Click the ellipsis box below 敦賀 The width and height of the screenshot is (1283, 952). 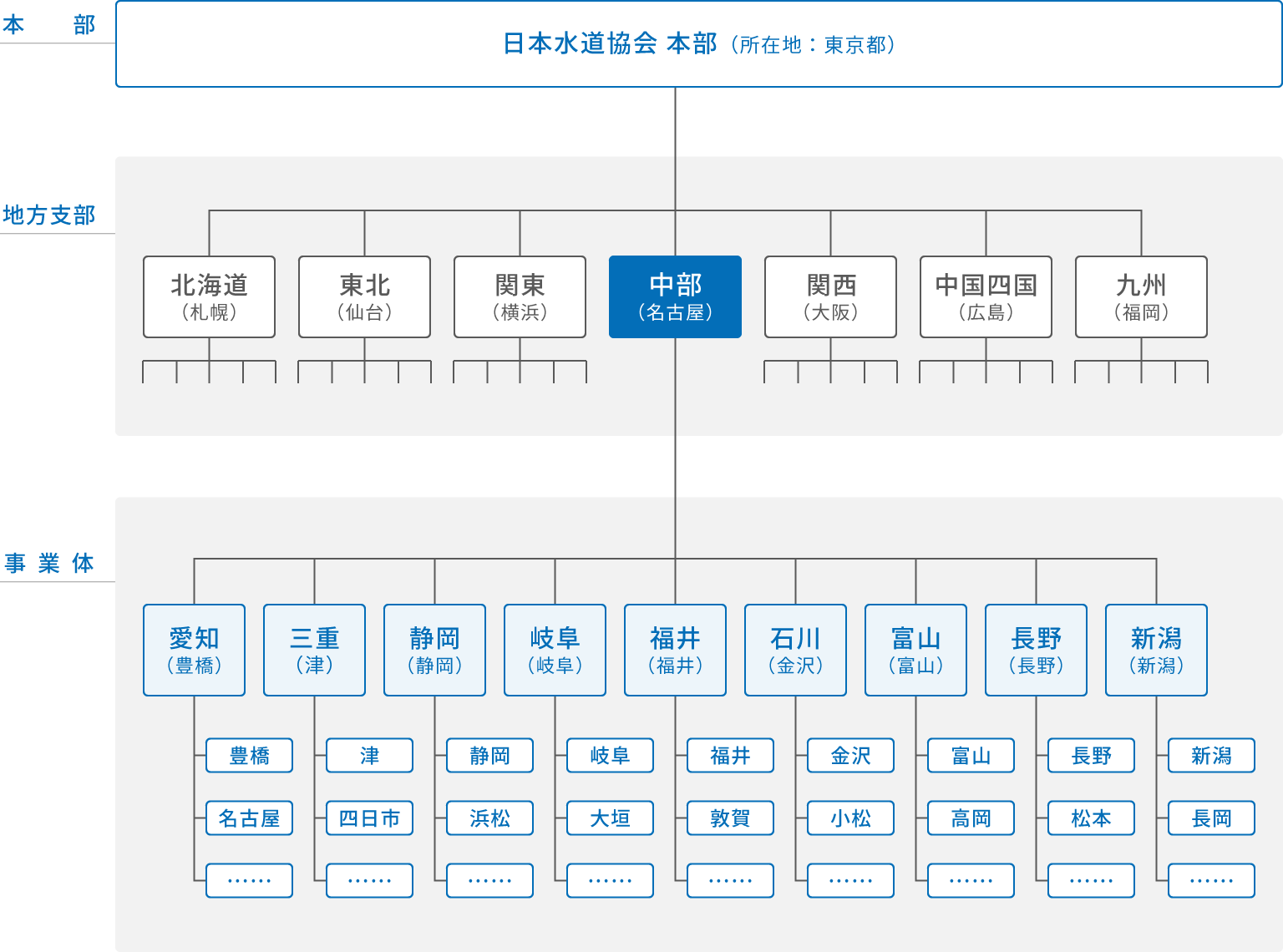730,881
